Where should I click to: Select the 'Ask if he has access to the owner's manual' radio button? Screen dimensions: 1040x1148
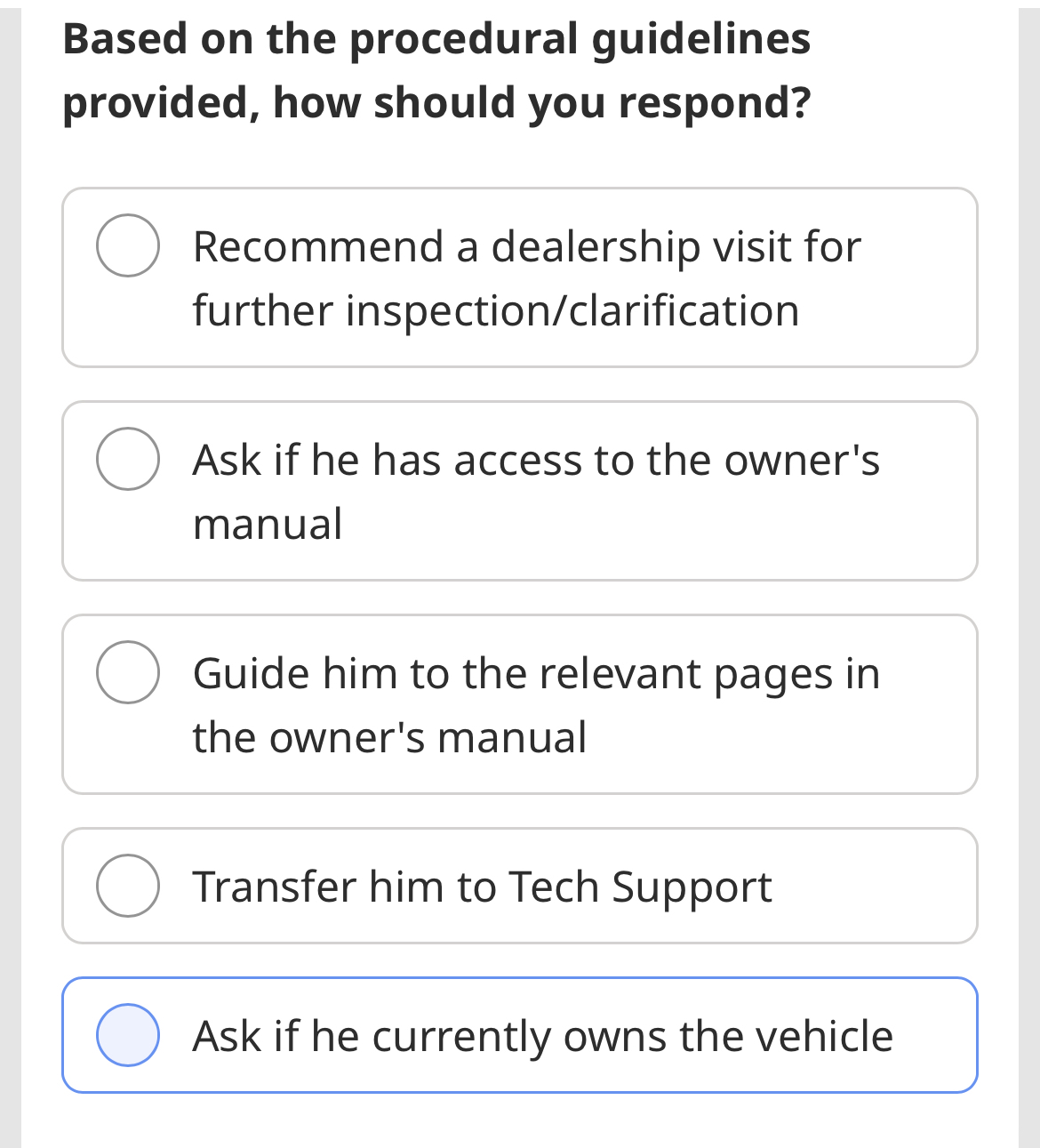[x=128, y=457]
